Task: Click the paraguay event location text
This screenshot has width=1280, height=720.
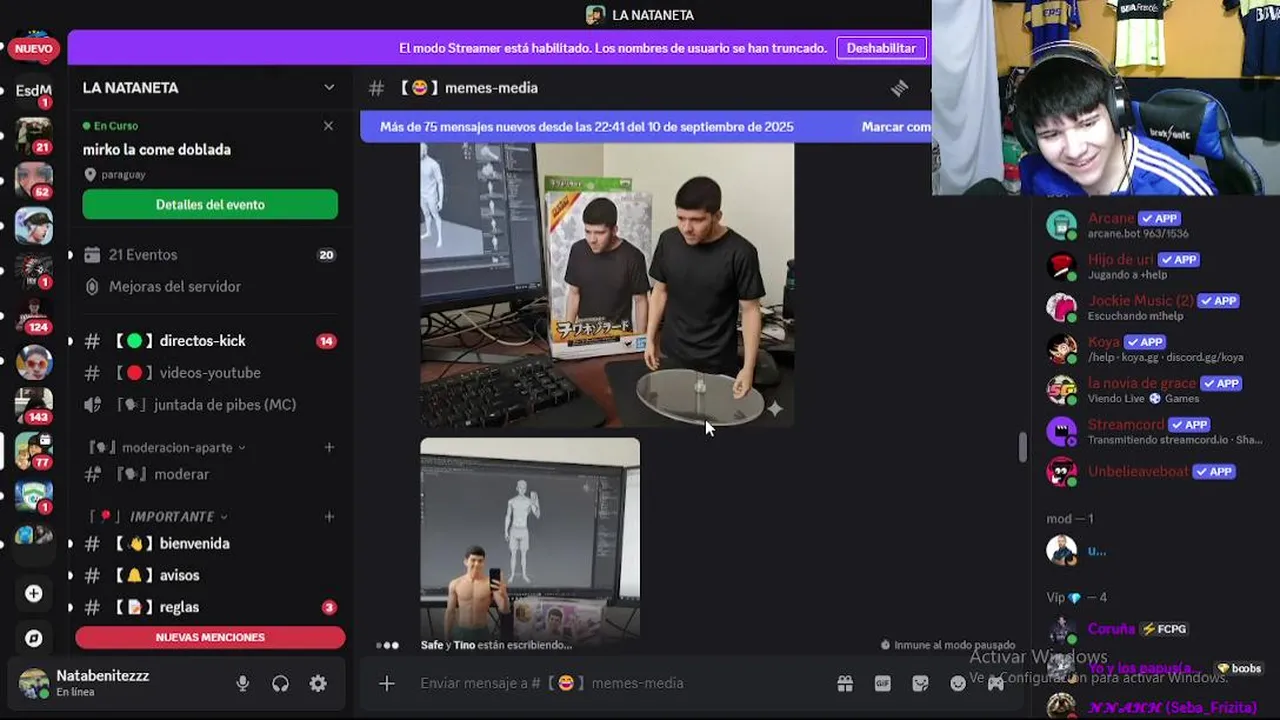Action: [123, 174]
